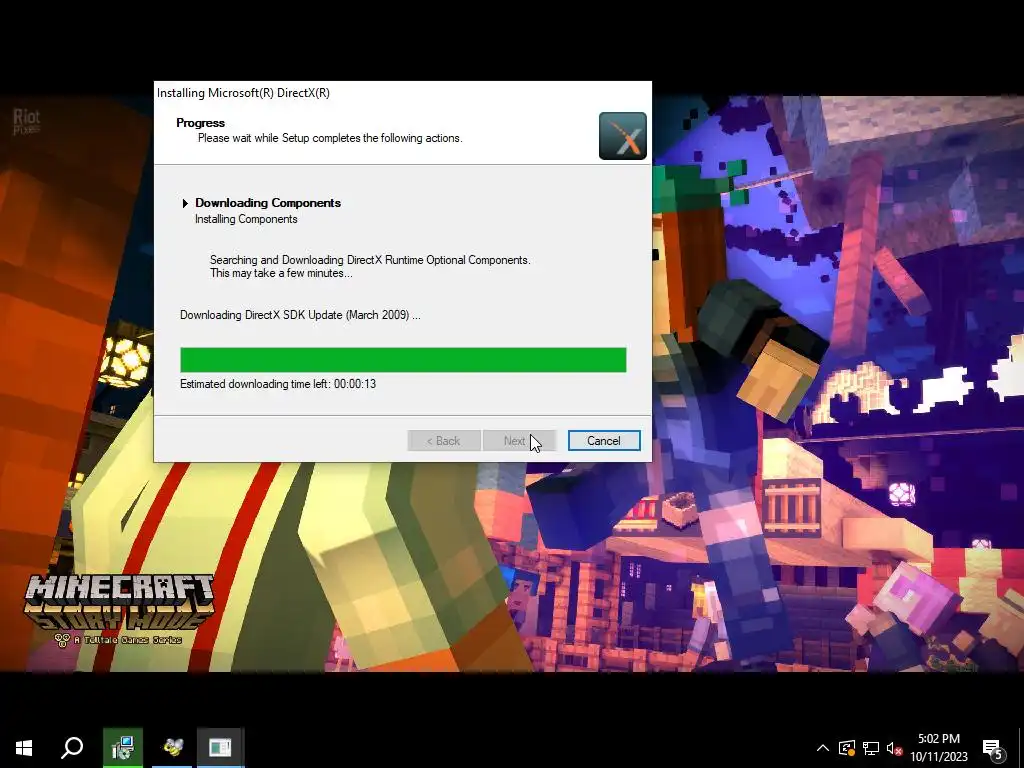
Task: Click Searching and Downloading DirectX Runtime text
Action: [x=370, y=260]
